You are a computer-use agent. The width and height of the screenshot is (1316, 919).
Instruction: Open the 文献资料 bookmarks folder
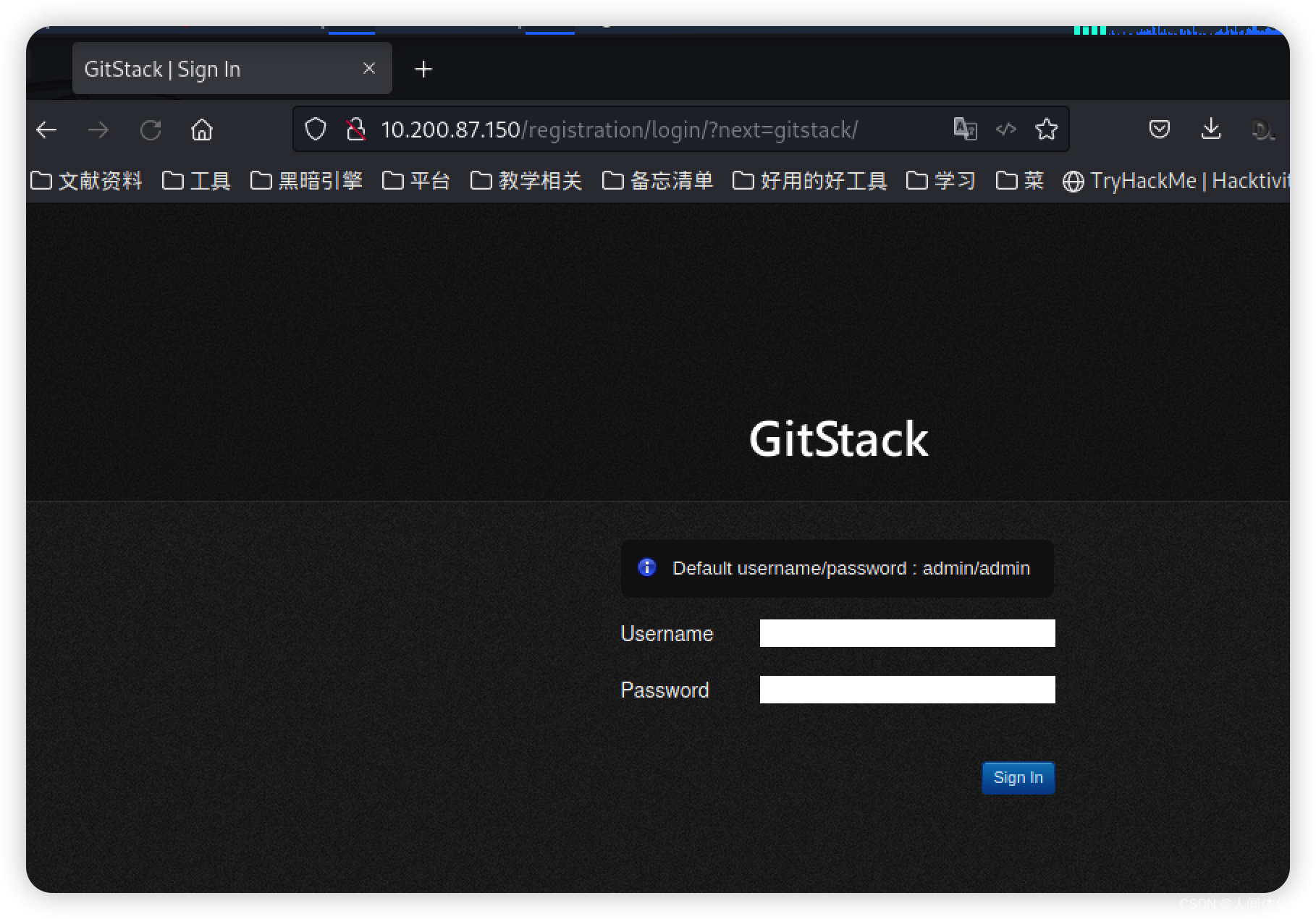87,180
